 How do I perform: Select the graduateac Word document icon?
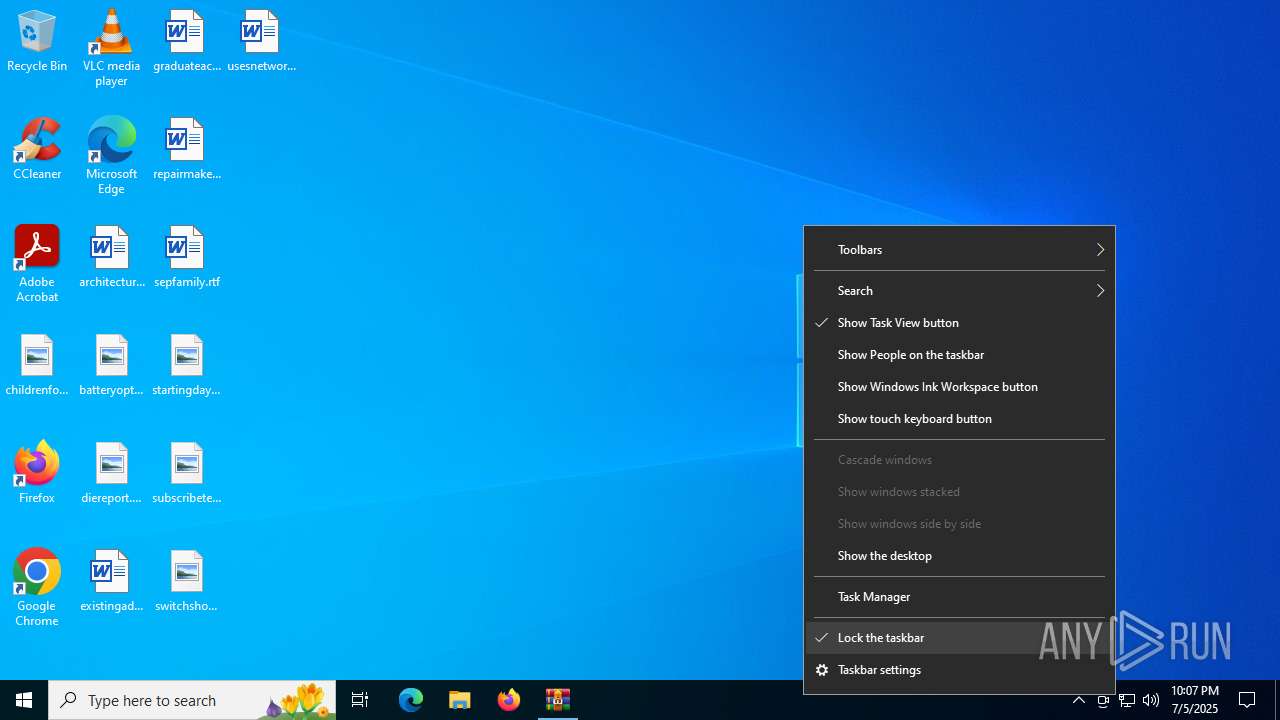pos(186,42)
